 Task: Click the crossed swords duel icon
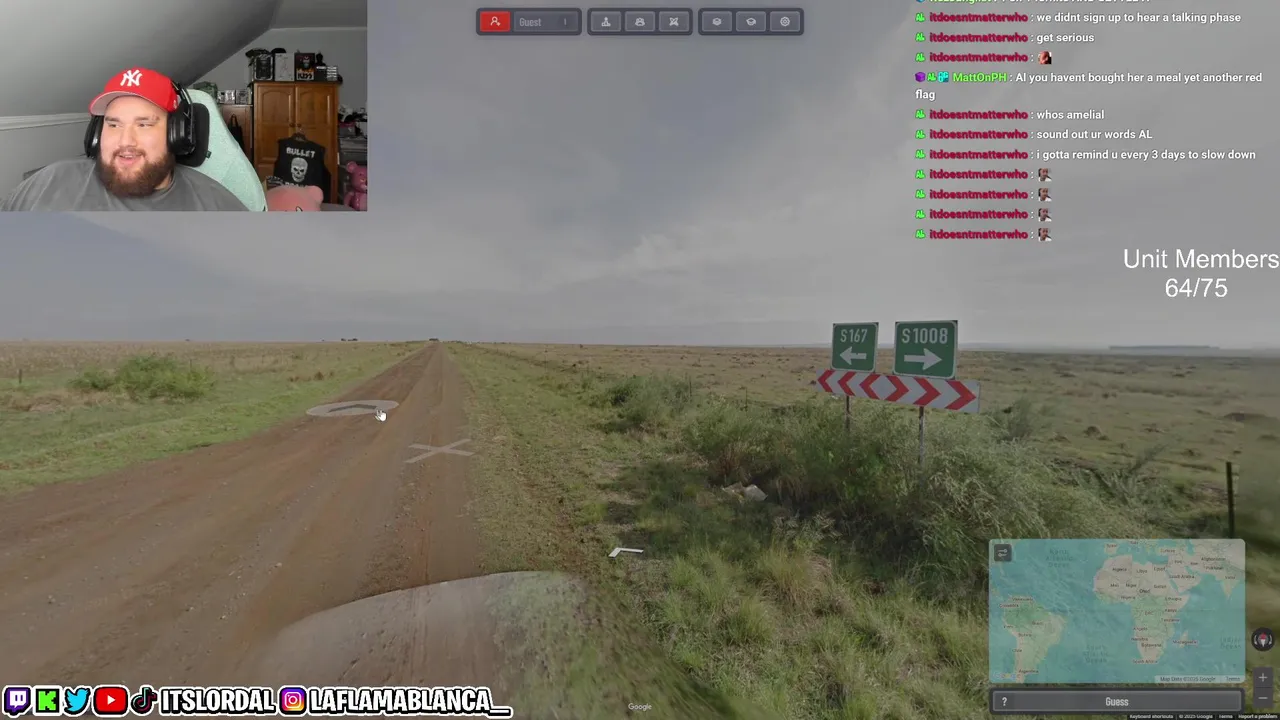(x=674, y=22)
